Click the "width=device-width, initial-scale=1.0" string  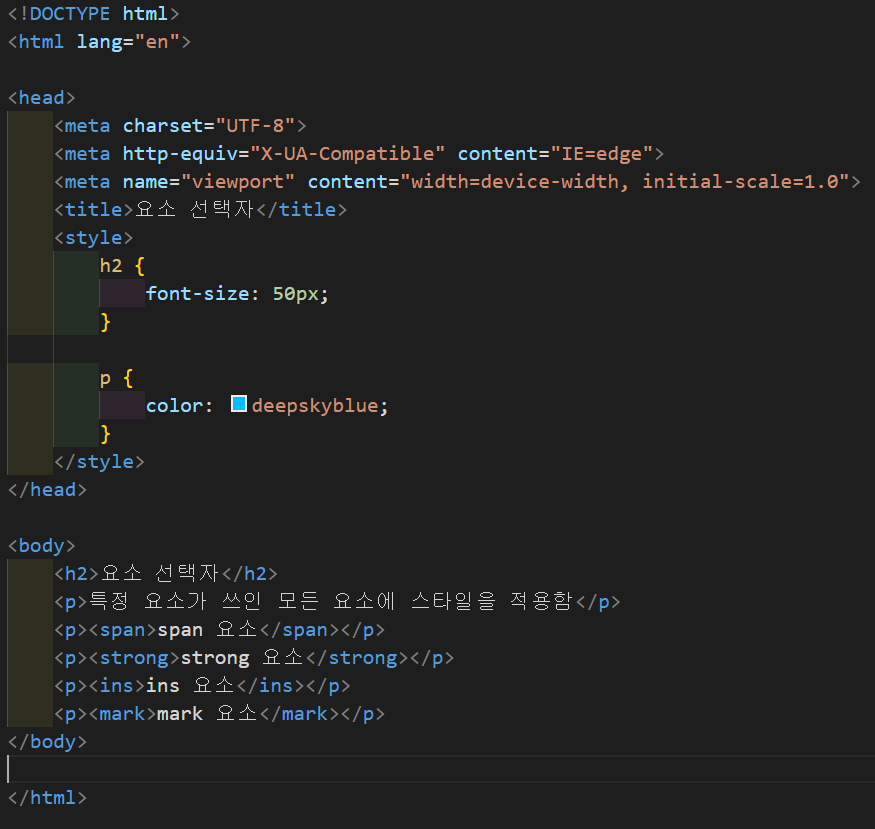click(x=625, y=181)
